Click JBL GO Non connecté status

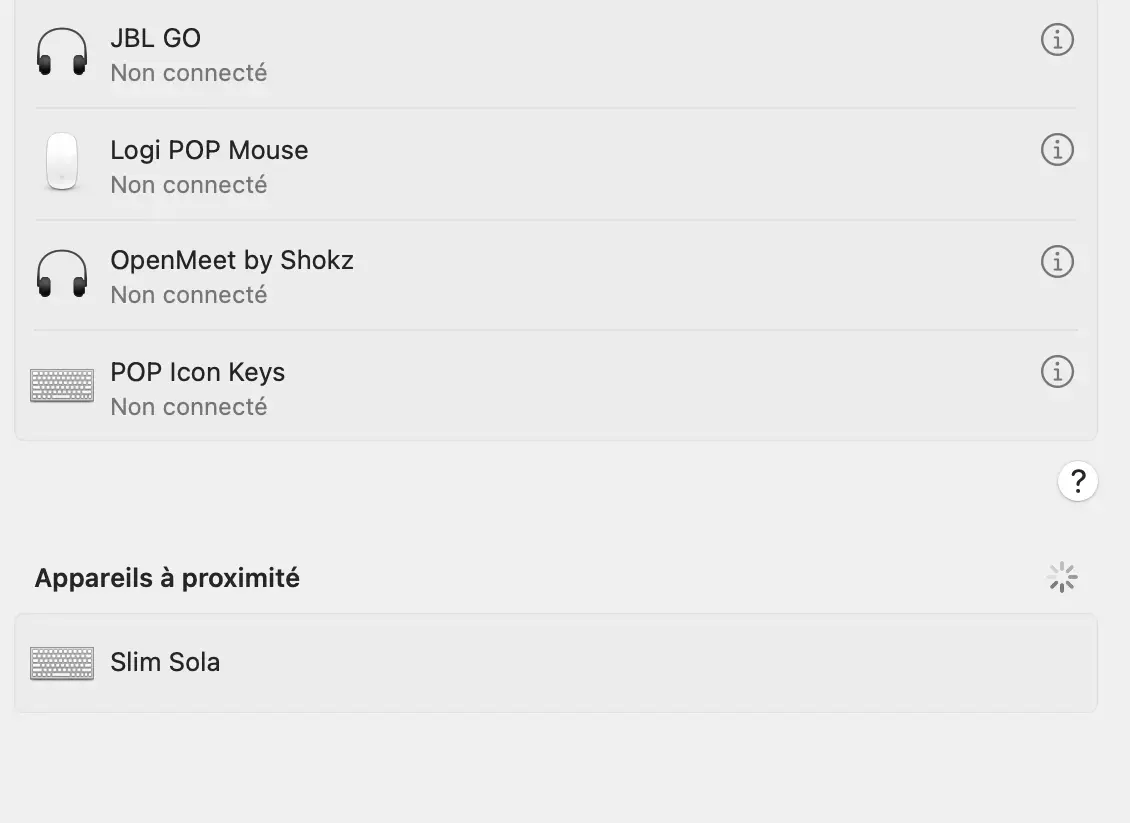189,73
